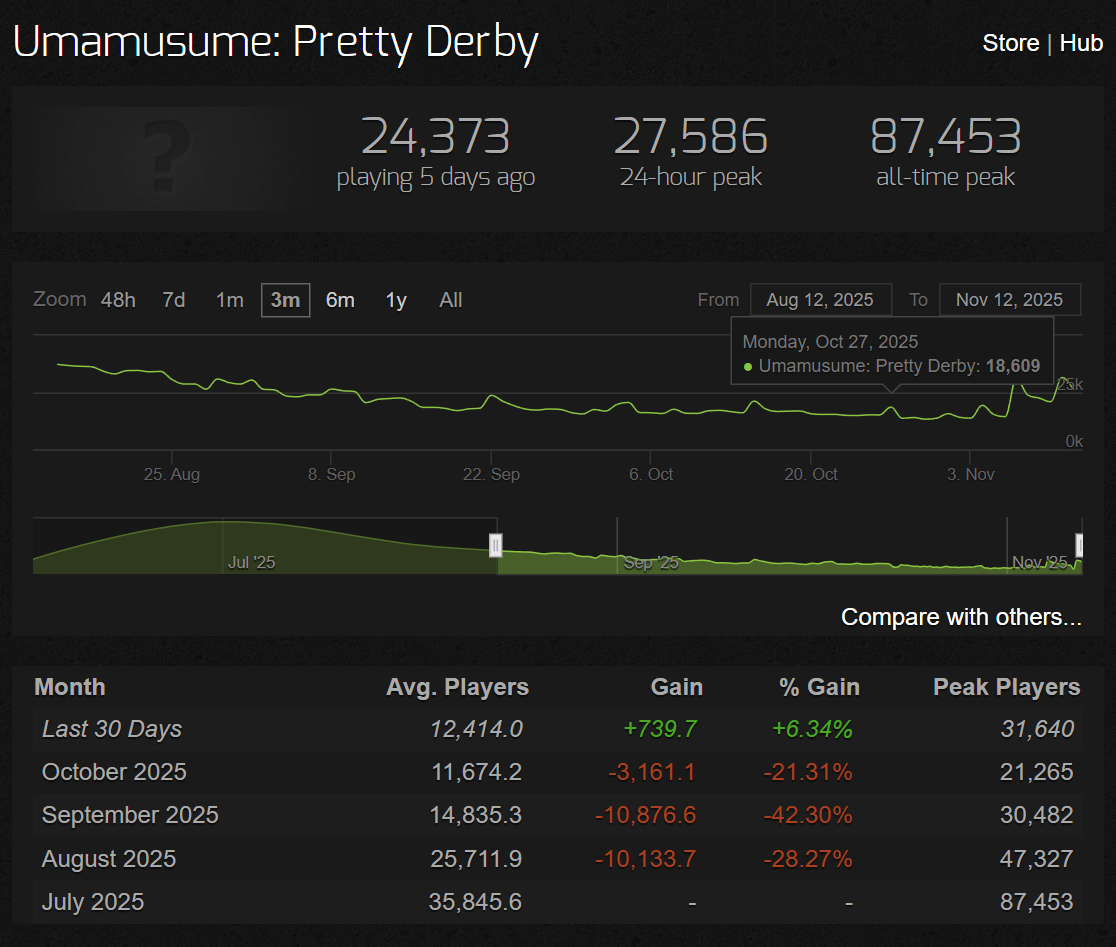This screenshot has height=947, width=1116.
Task: Click the Jul '25 area in navigator
Action: pos(251,563)
